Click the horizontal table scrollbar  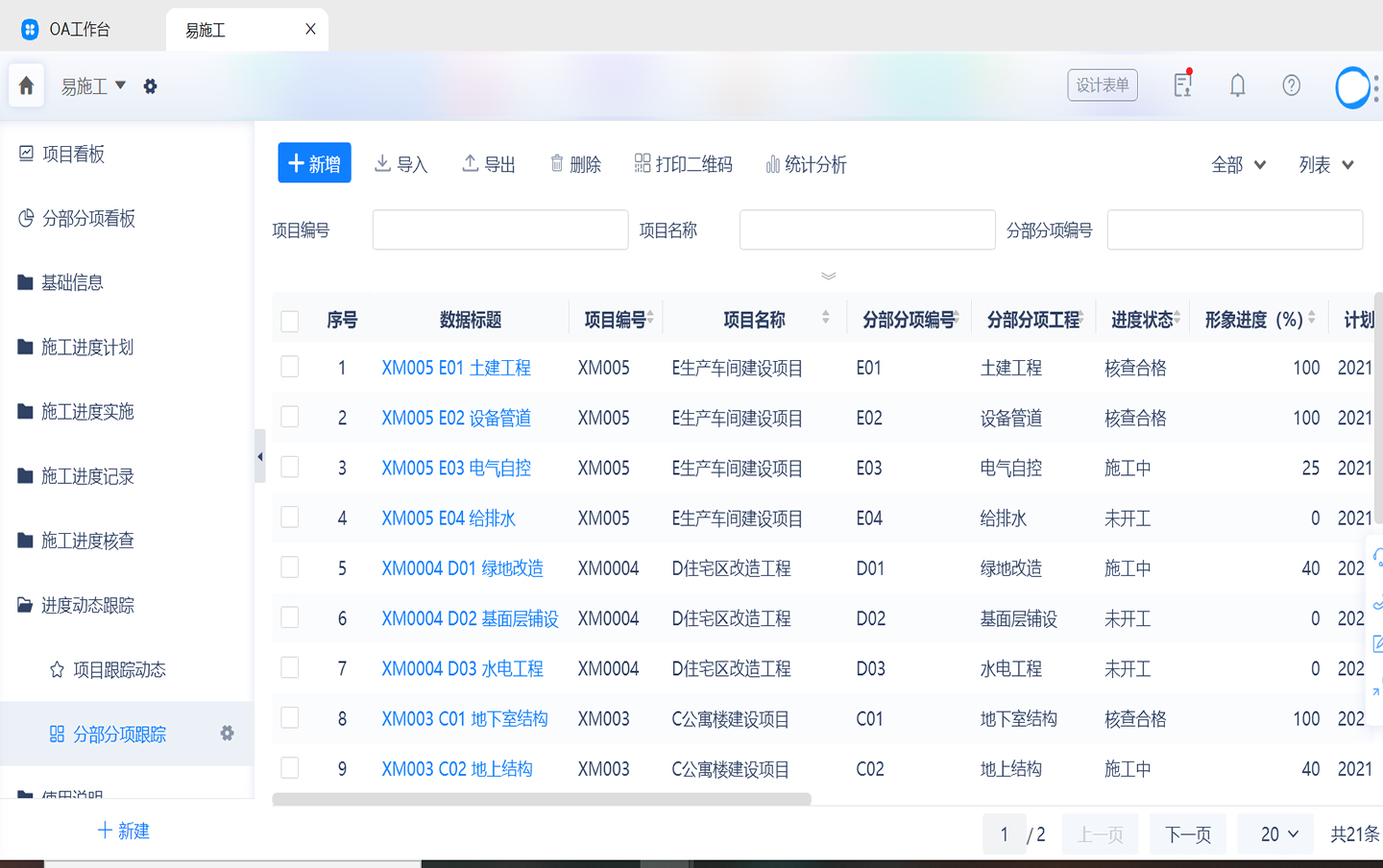(x=542, y=799)
